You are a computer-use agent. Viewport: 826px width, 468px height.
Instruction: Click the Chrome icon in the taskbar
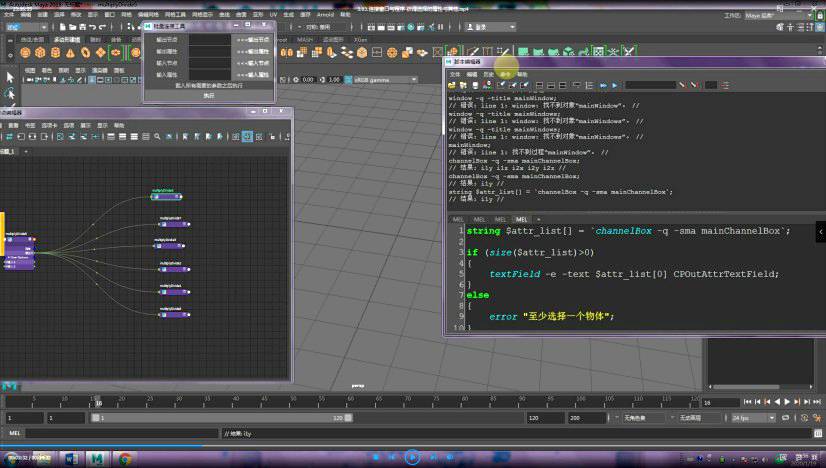tap(124, 459)
